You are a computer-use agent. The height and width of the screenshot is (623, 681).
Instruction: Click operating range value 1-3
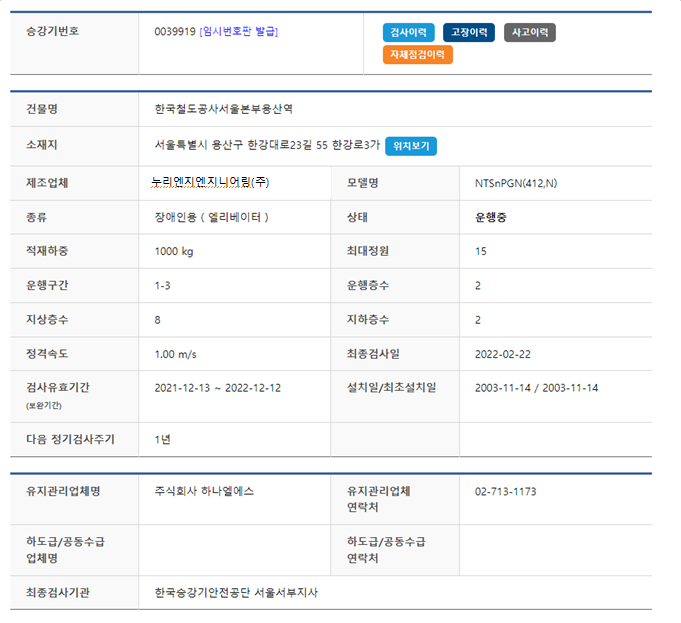162,286
